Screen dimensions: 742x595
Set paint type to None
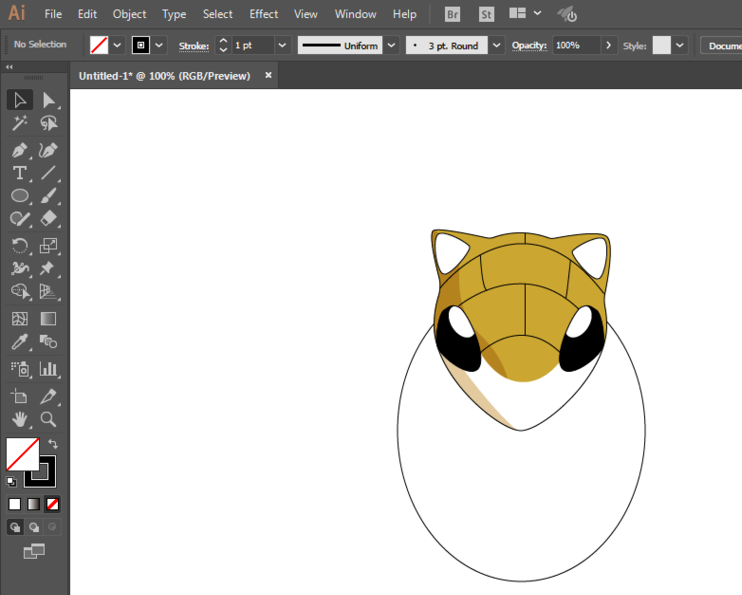tap(52, 504)
